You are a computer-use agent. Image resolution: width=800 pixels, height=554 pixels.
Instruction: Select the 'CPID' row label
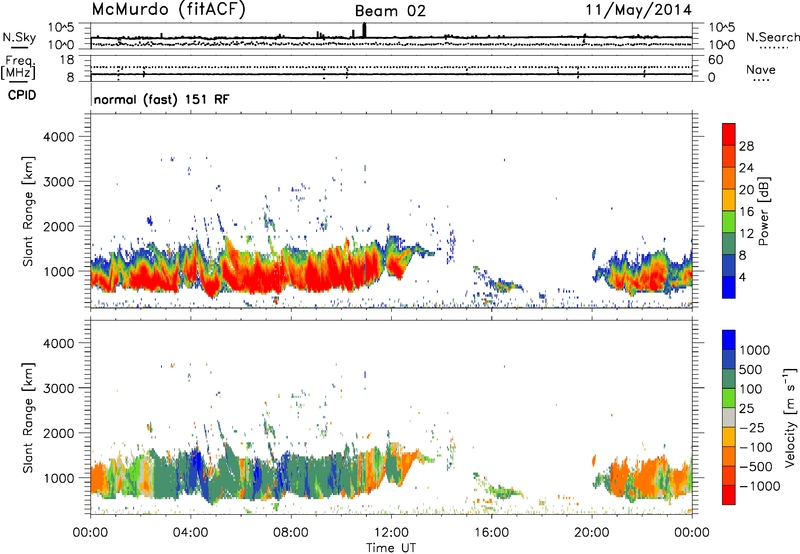point(22,95)
